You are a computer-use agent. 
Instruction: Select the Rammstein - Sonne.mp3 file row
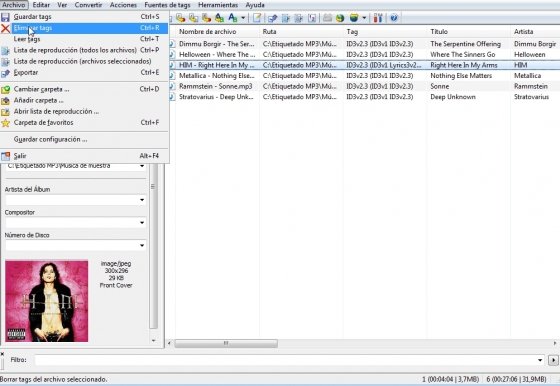(x=364, y=86)
